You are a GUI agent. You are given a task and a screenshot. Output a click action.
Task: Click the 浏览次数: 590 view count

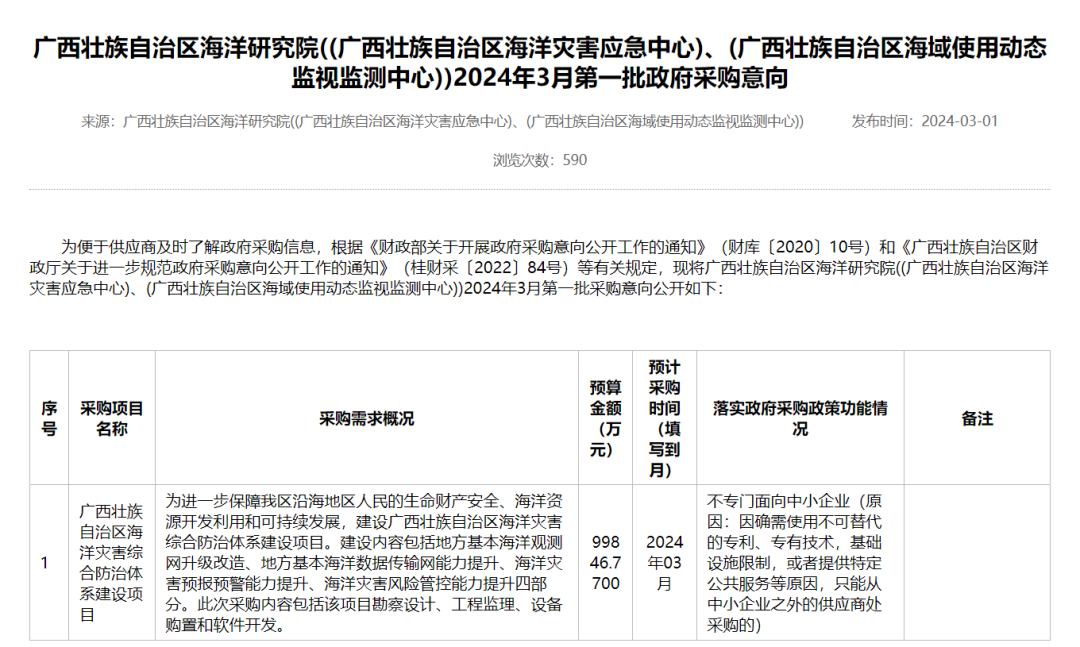[540, 160]
